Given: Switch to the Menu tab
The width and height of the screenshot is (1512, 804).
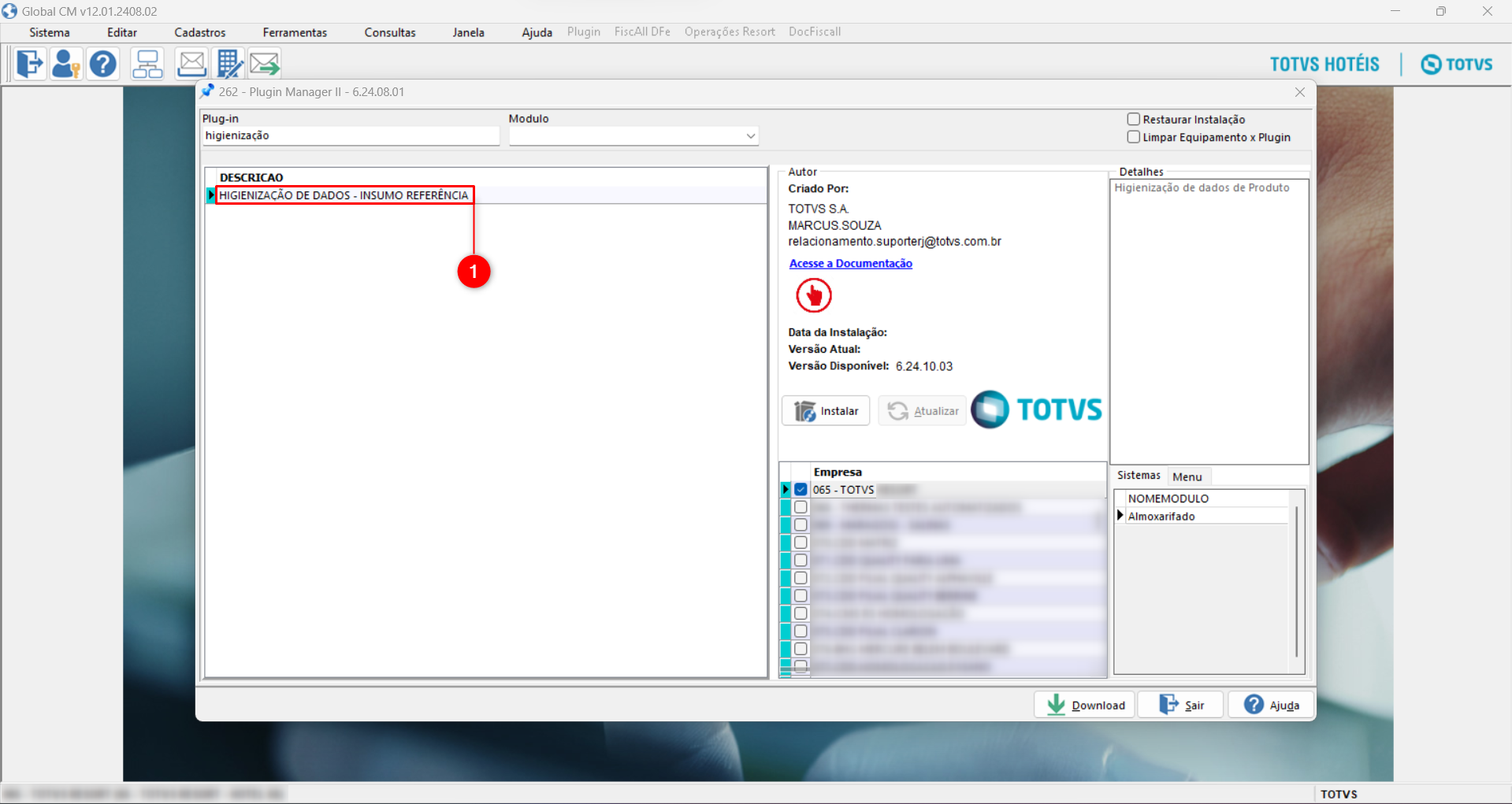Looking at the screenshot, I should tap(1187, 476).
